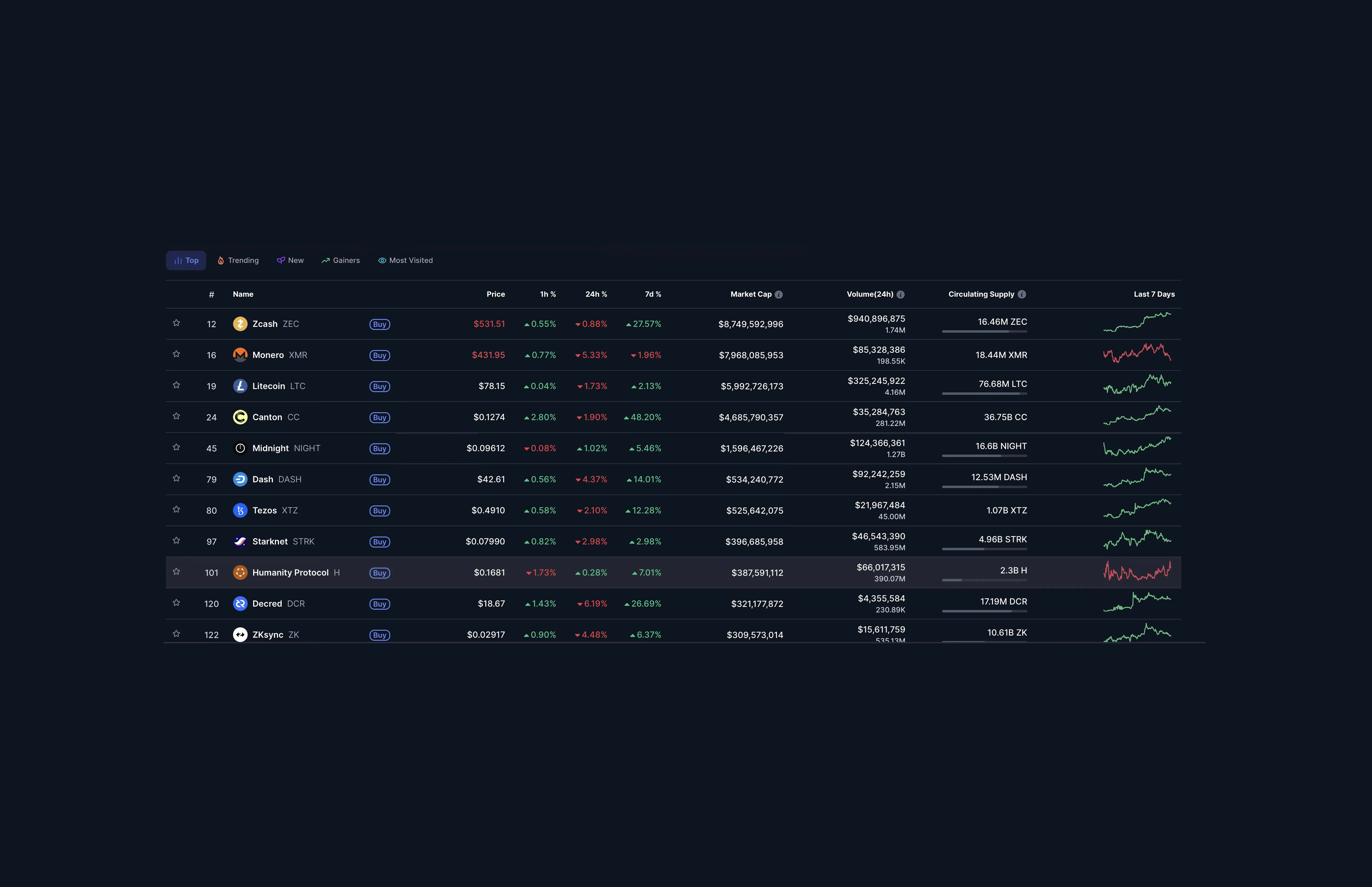Click the Tezos coin logo icon
This screenshot has width=1372, height=887.
click(240, 510)
